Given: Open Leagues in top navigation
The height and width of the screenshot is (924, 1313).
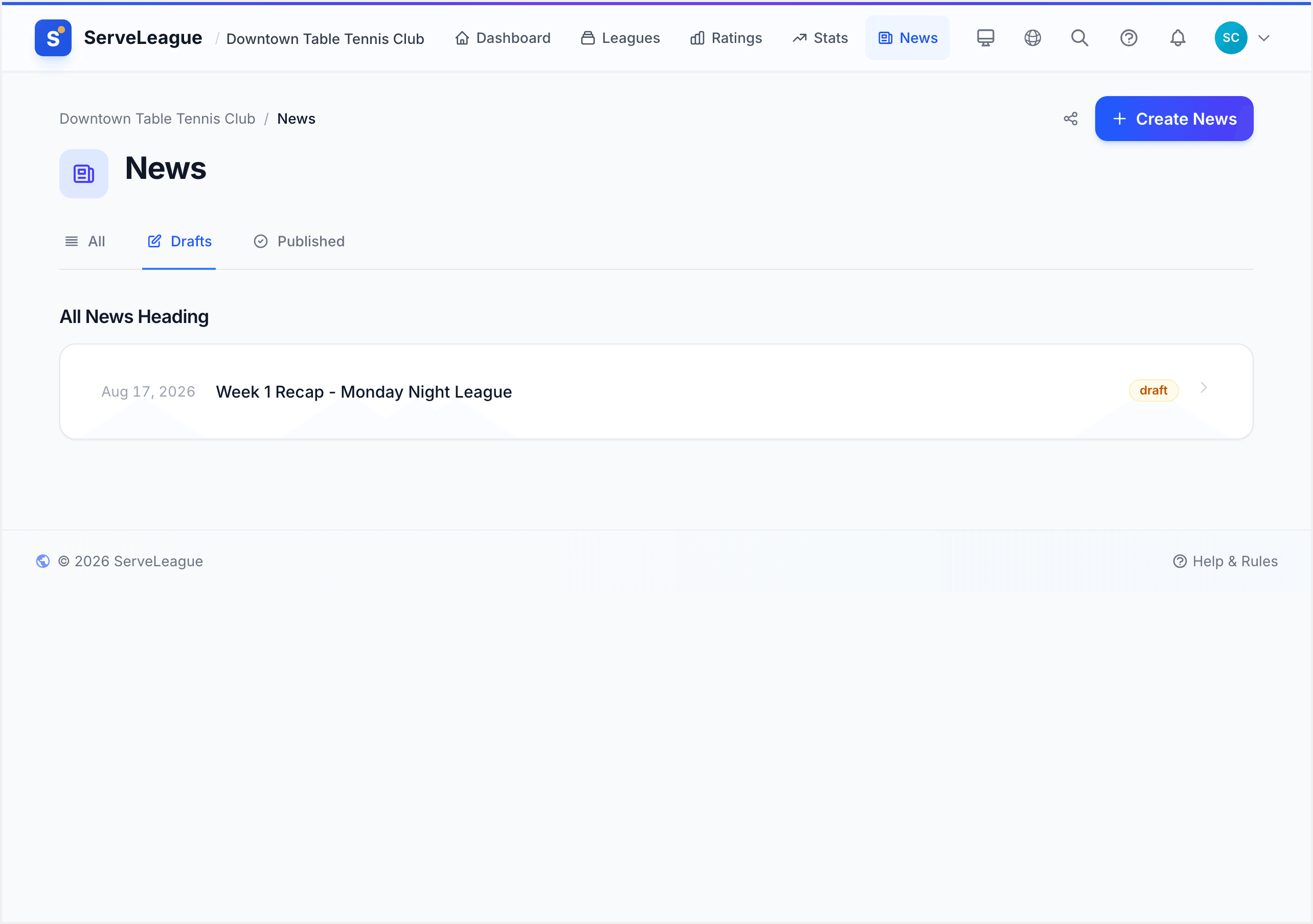Looking at the screenshot, I should (x=621, y=38).
